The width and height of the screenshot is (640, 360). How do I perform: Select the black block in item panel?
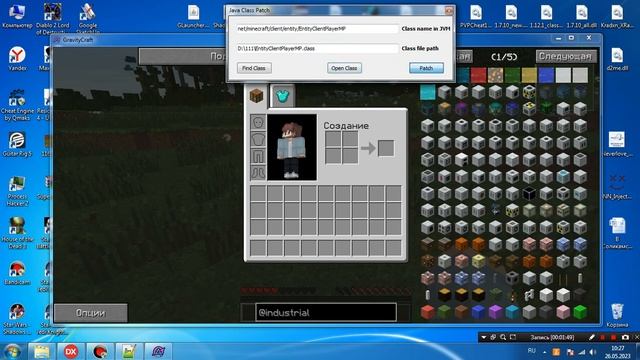click(x=529, y=193)
